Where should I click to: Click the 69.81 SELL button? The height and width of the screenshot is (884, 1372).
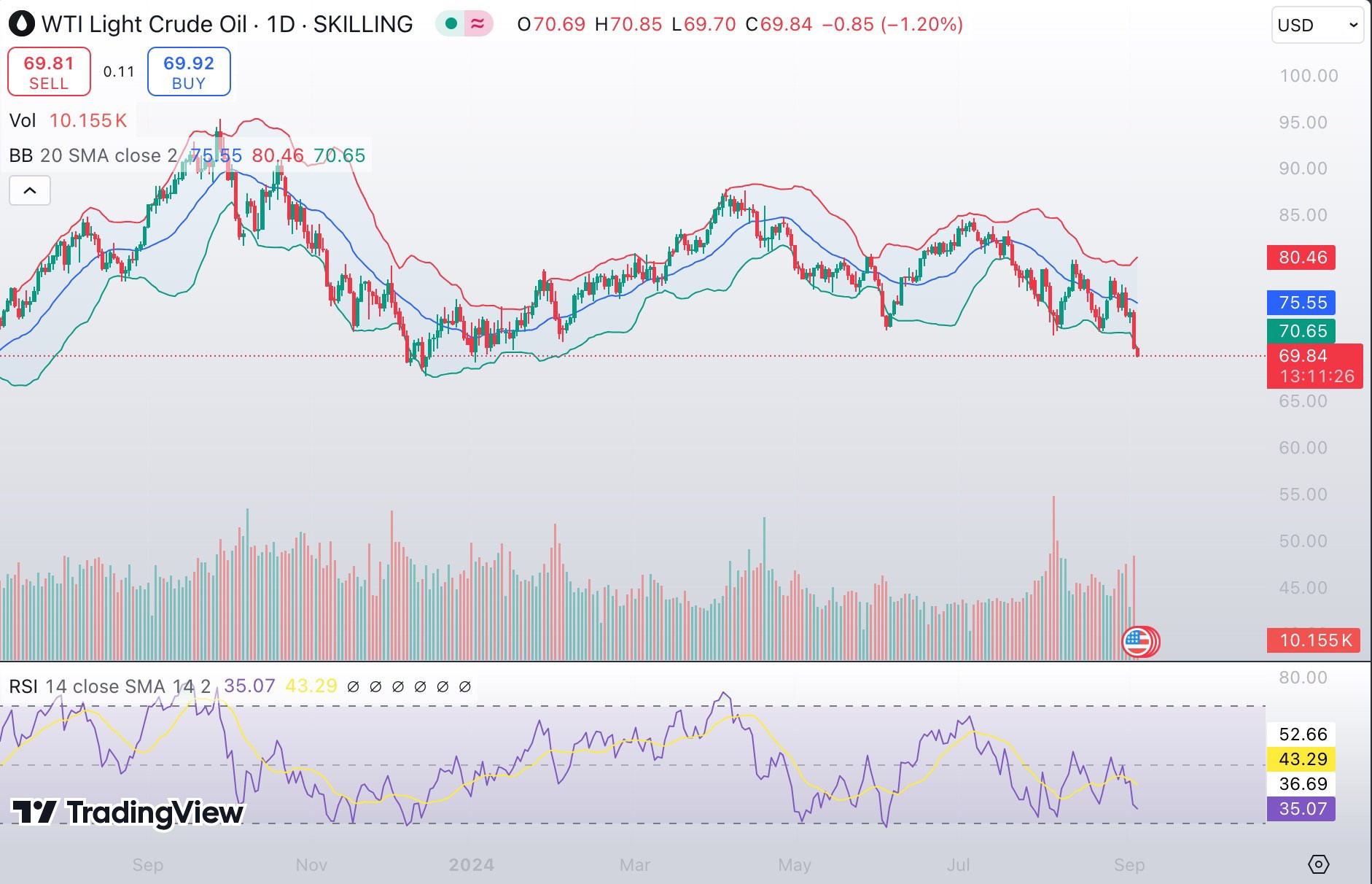[49, 71]
